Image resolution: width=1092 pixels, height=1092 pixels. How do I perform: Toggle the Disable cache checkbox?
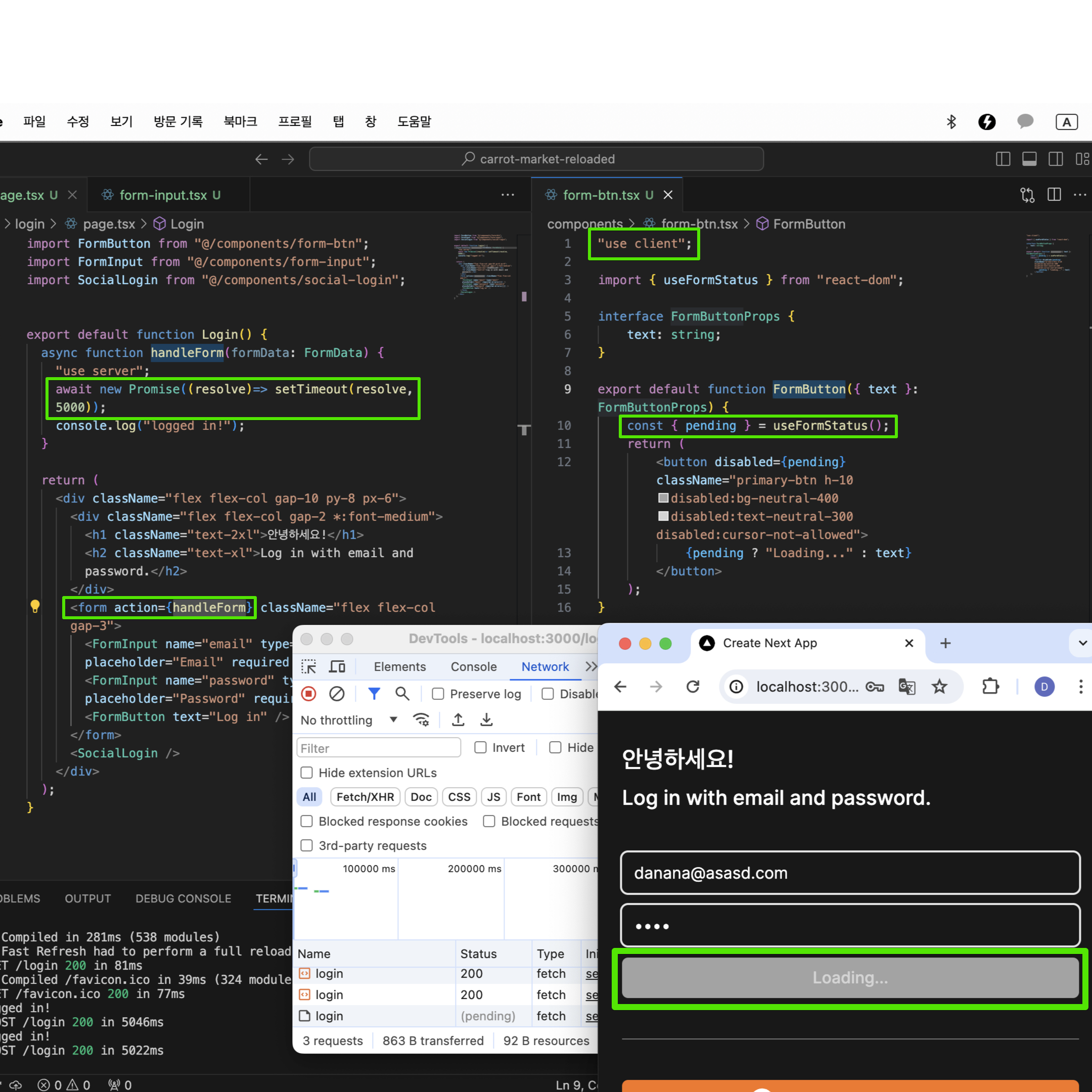click(548, 694)
